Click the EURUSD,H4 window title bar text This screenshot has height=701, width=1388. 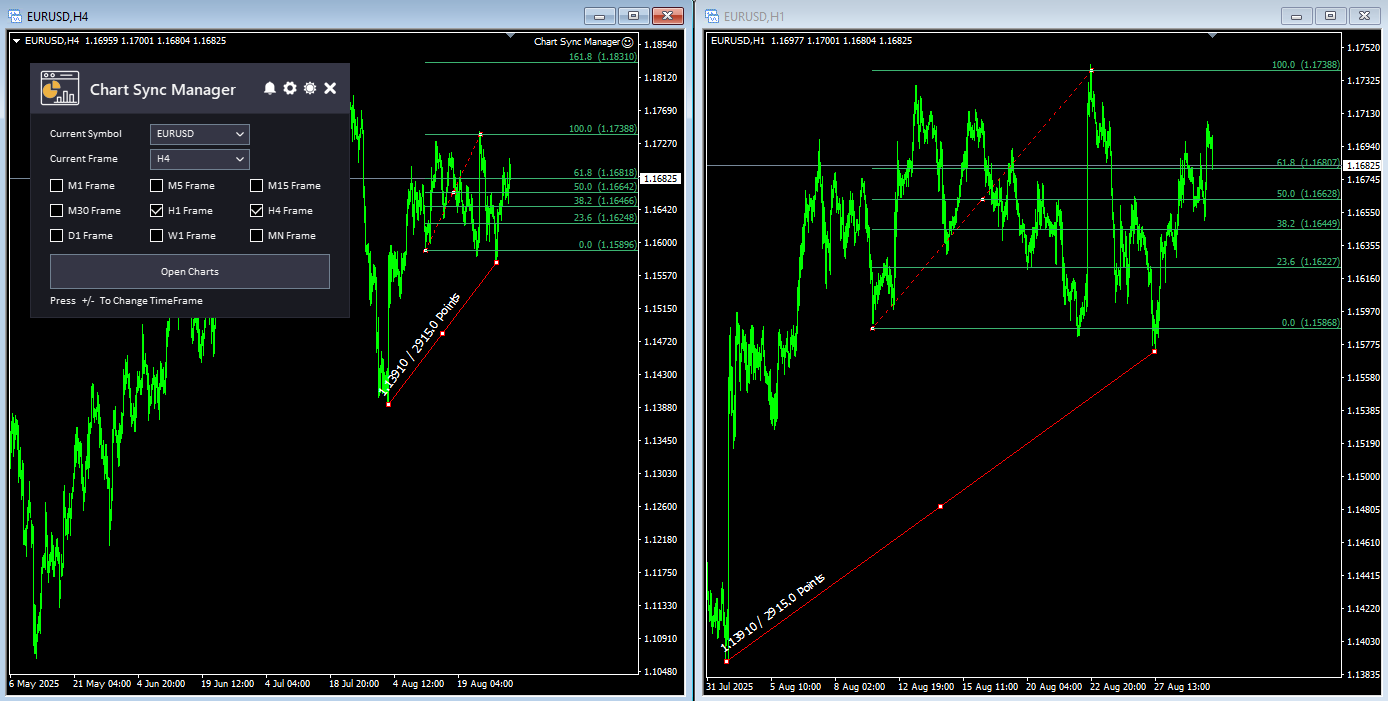[57, 16]
